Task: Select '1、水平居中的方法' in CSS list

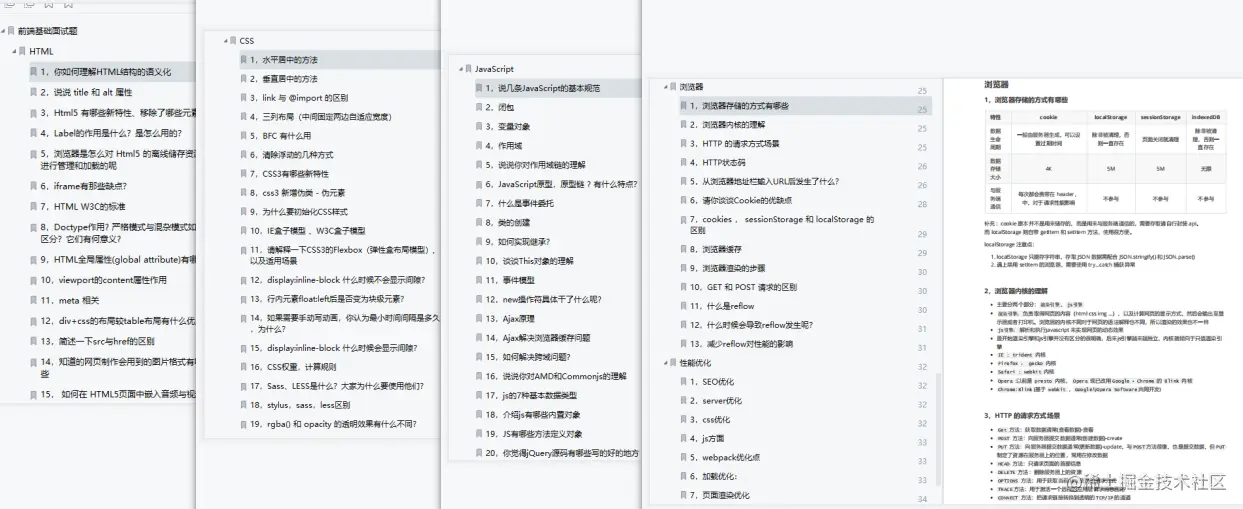Action: point(284,60)
